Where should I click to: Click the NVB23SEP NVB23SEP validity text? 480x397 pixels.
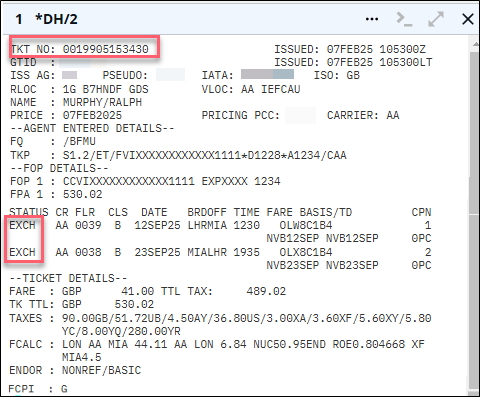[322, 265]
